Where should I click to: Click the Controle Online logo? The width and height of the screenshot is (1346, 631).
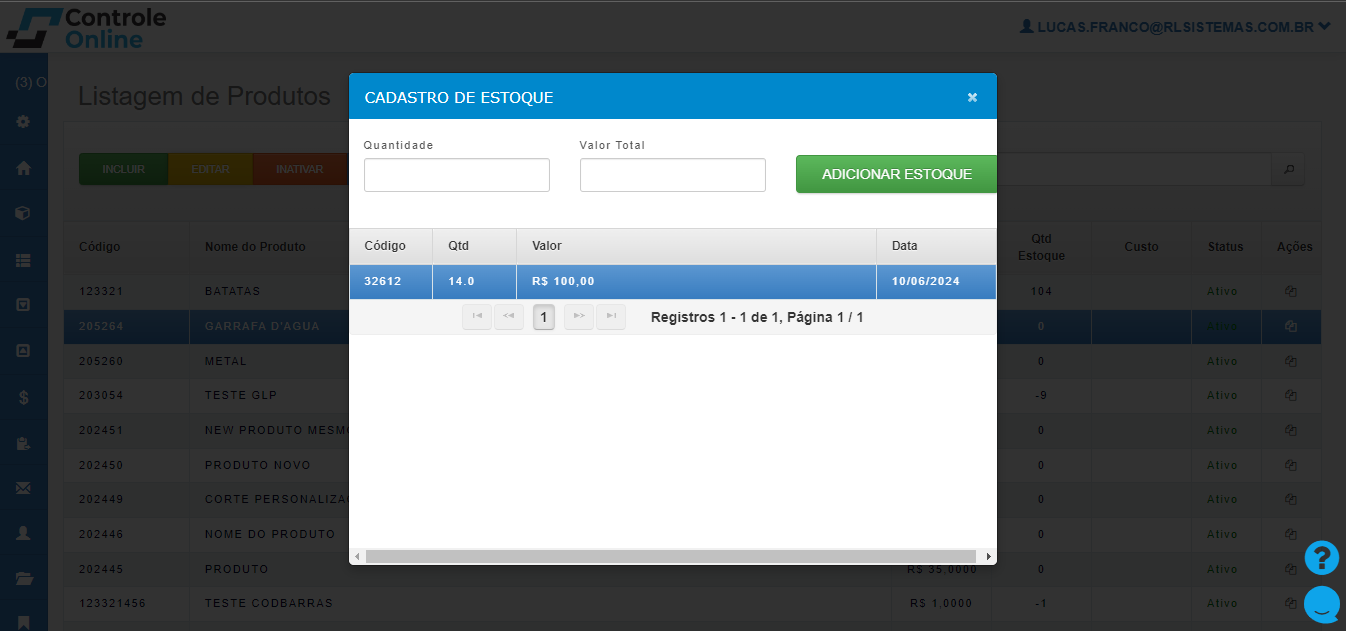[x=87, y=28]
